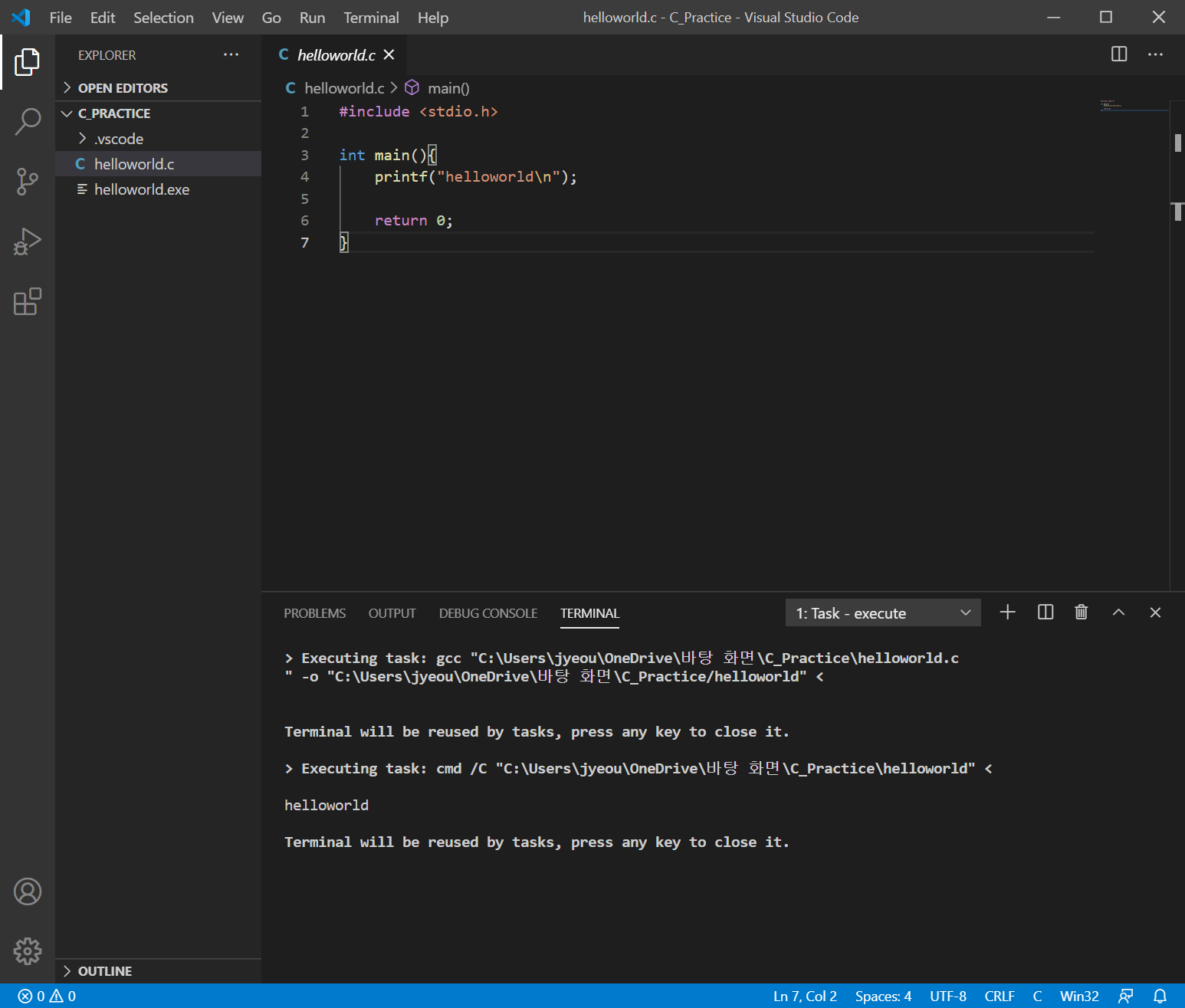Maximize the panel size with chevron up
This screenshot has height=1008, width=1185.
click(1118, 612)
